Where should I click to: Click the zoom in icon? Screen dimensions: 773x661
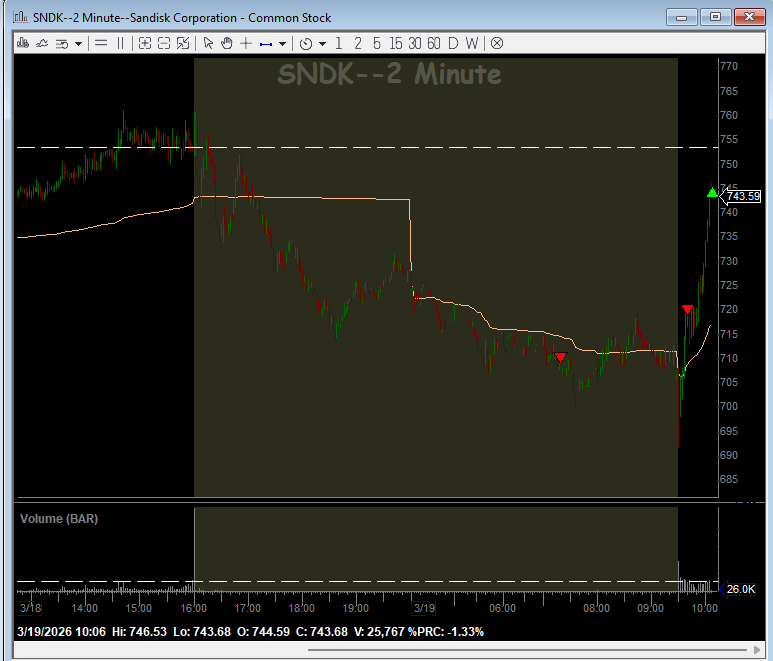[144, 43]
